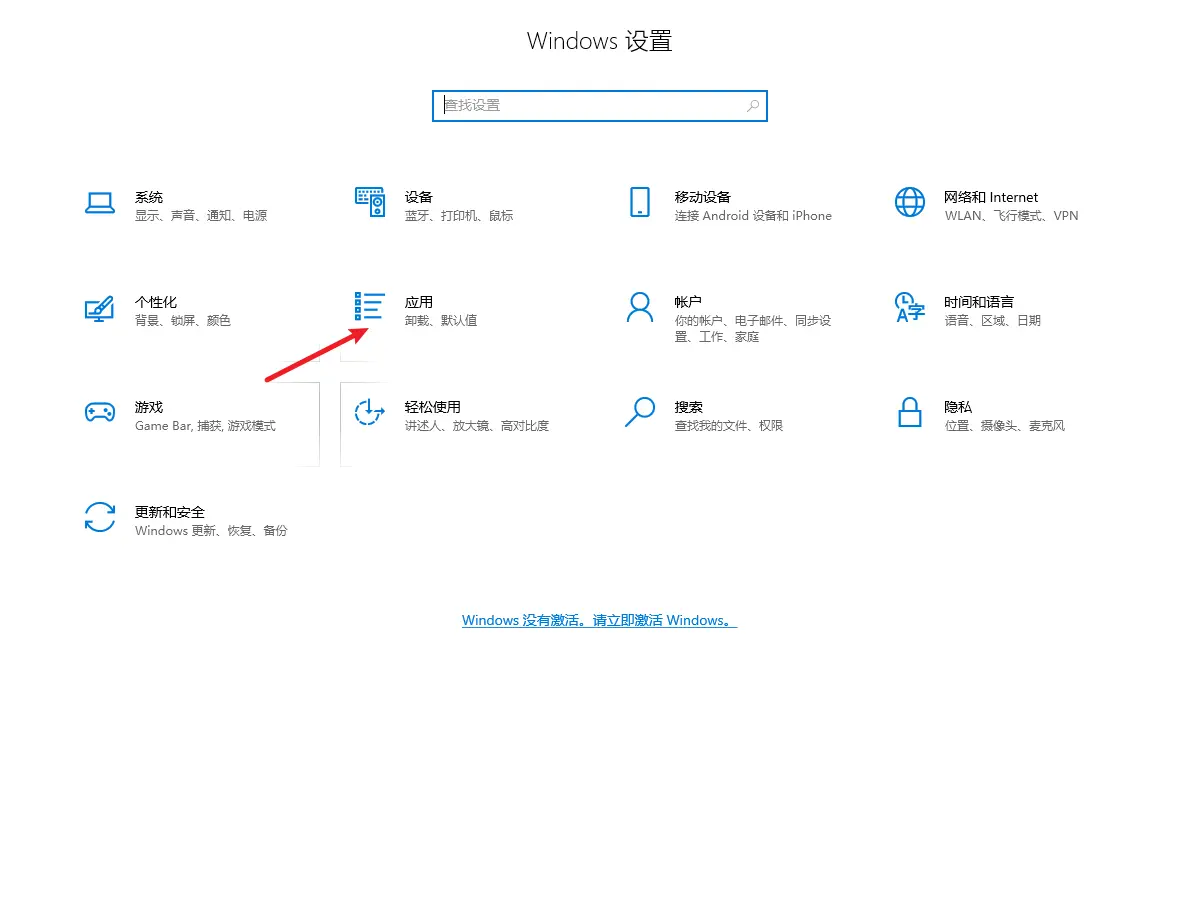Click 连接 Android 设备和 iPhone description
Viewport: 1200px width, 900px height.
[753, 216]
